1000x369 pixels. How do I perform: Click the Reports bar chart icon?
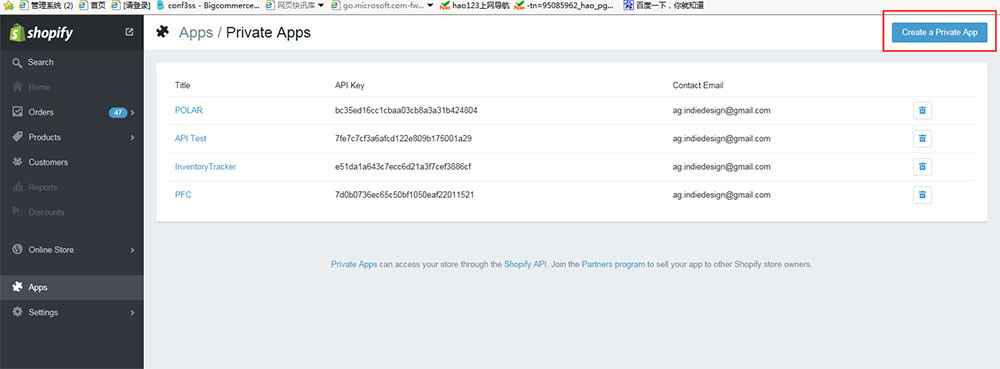tap(17, 187)
